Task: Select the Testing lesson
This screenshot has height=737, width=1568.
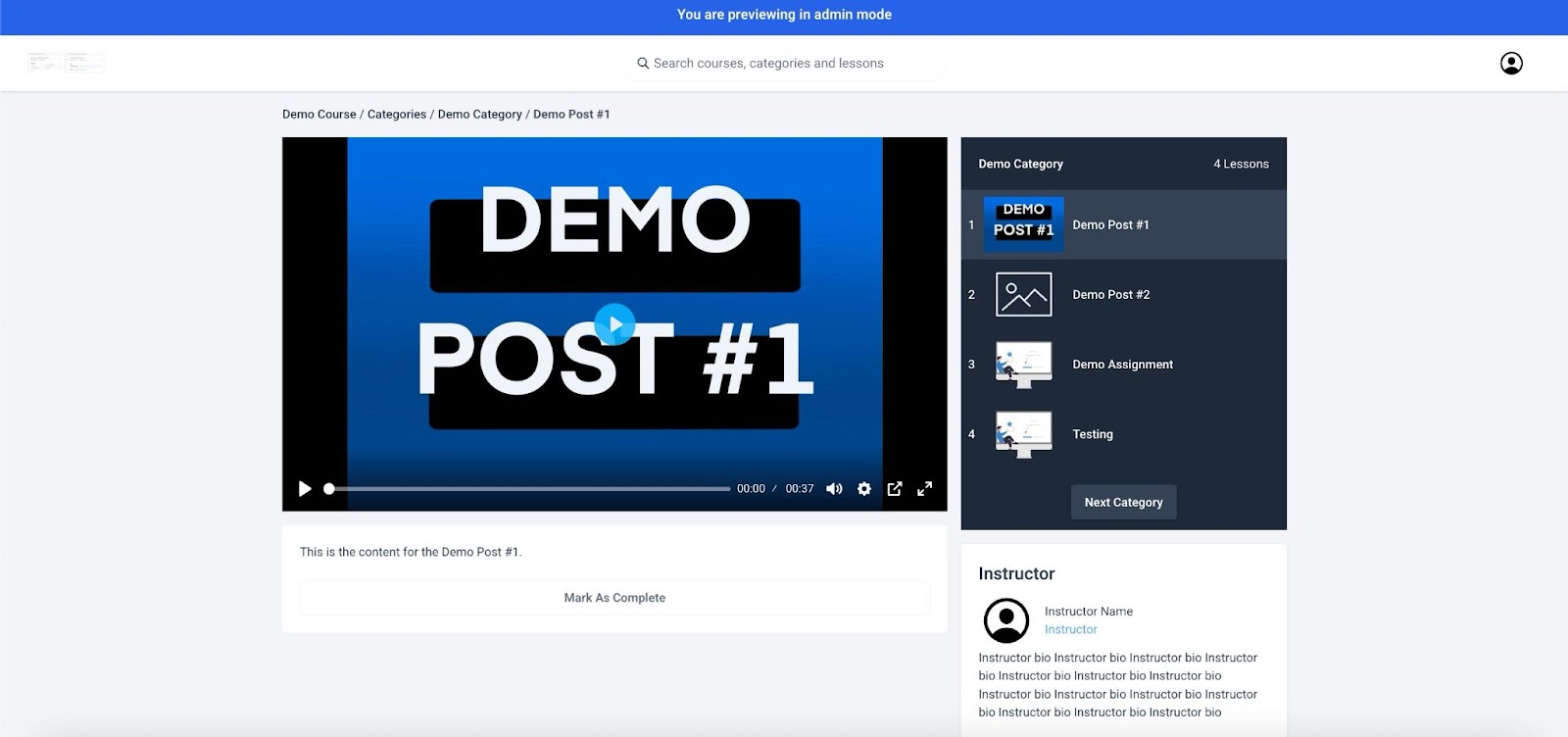Action: point(1092,434)
